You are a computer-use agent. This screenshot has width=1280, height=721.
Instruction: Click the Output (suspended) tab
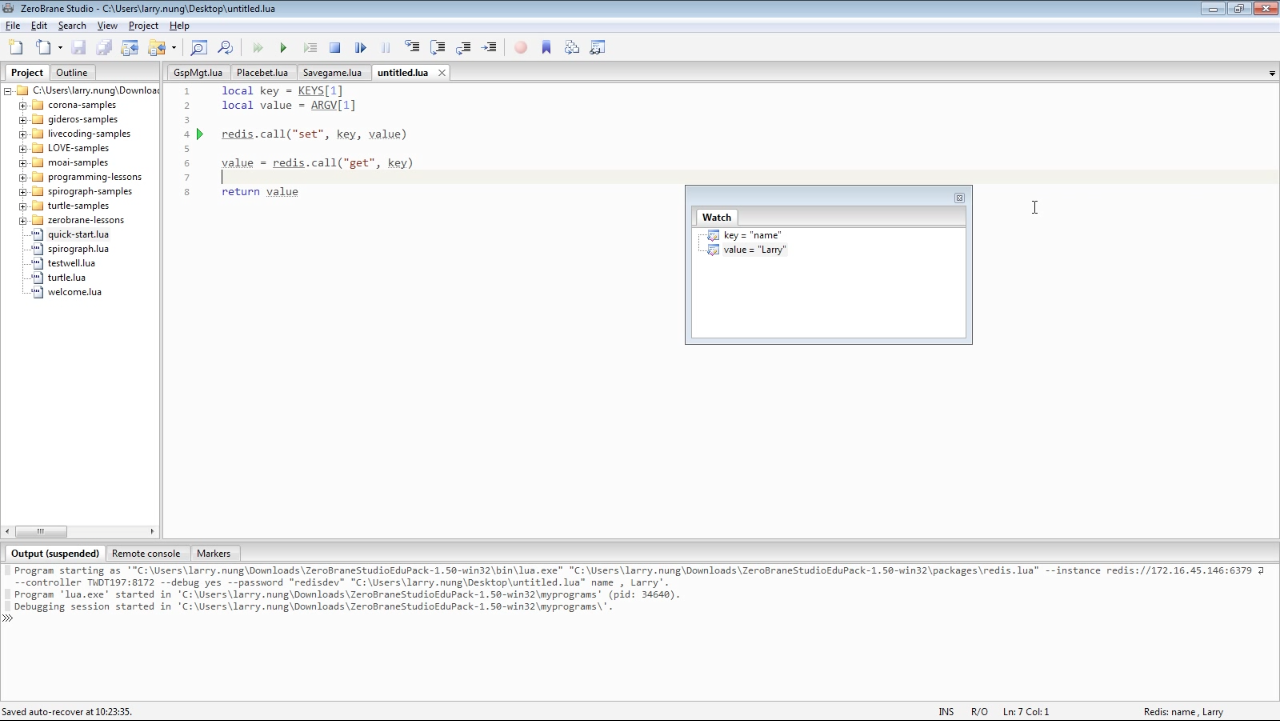pos(54,554)
